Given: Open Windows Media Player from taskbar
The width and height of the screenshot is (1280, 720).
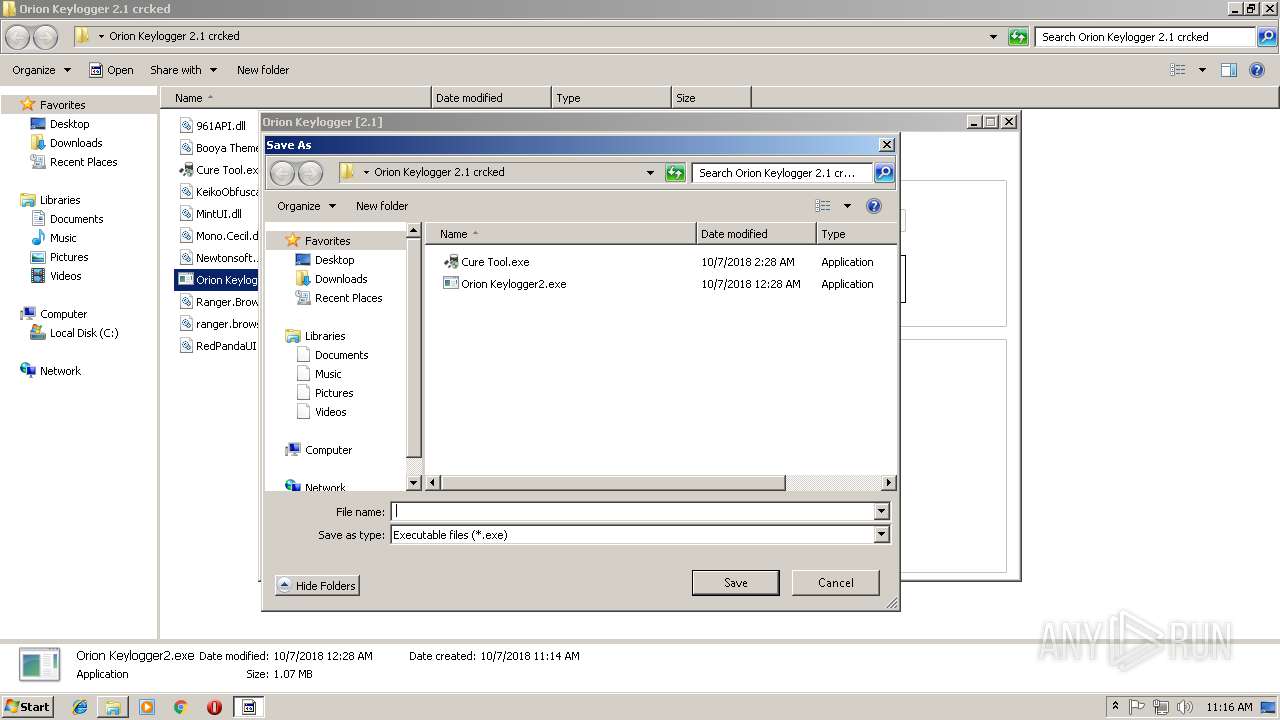Looking at the screenshot, I should (x=147, y=707).
